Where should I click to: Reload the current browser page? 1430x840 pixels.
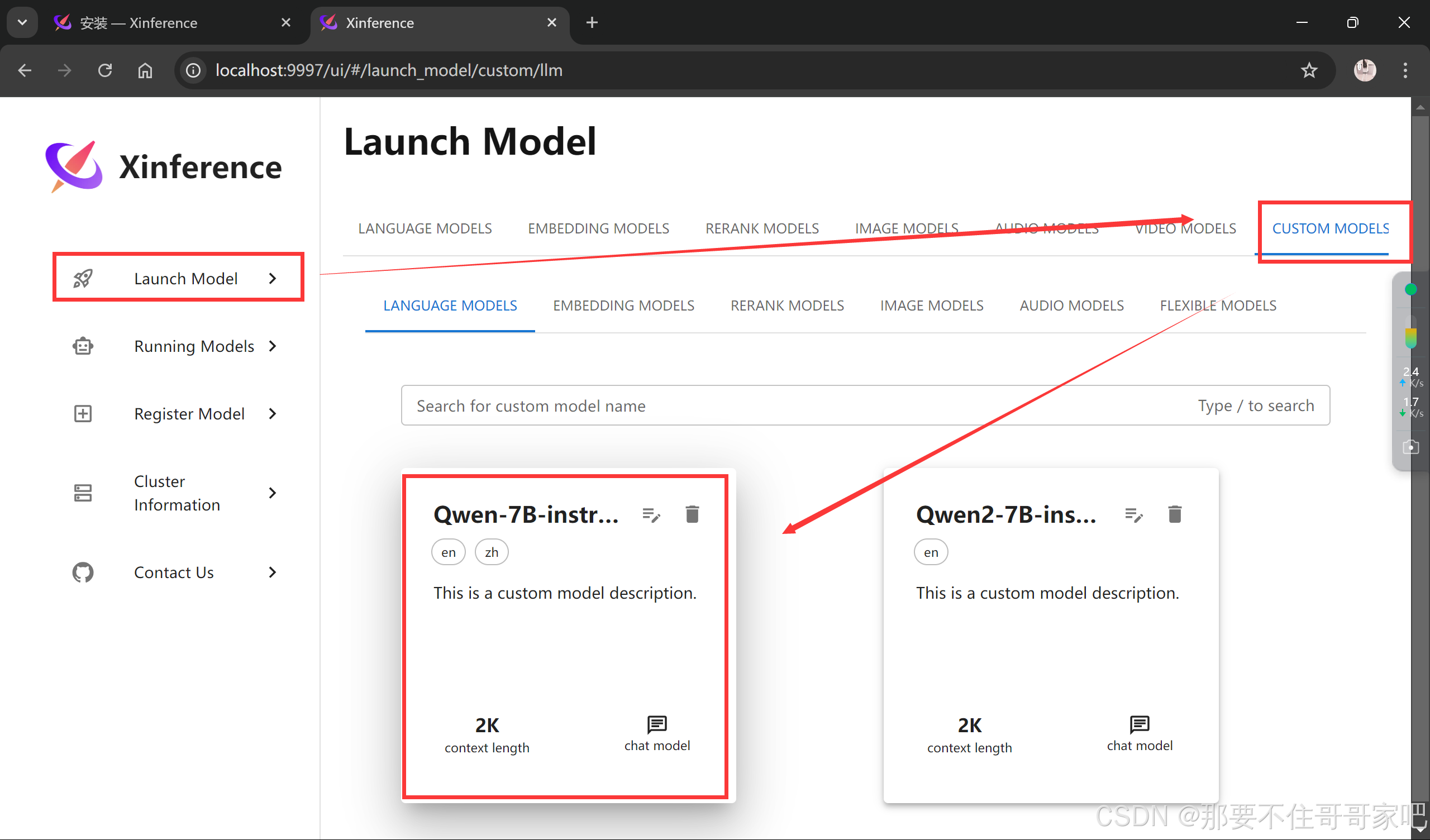coord(105,70)
